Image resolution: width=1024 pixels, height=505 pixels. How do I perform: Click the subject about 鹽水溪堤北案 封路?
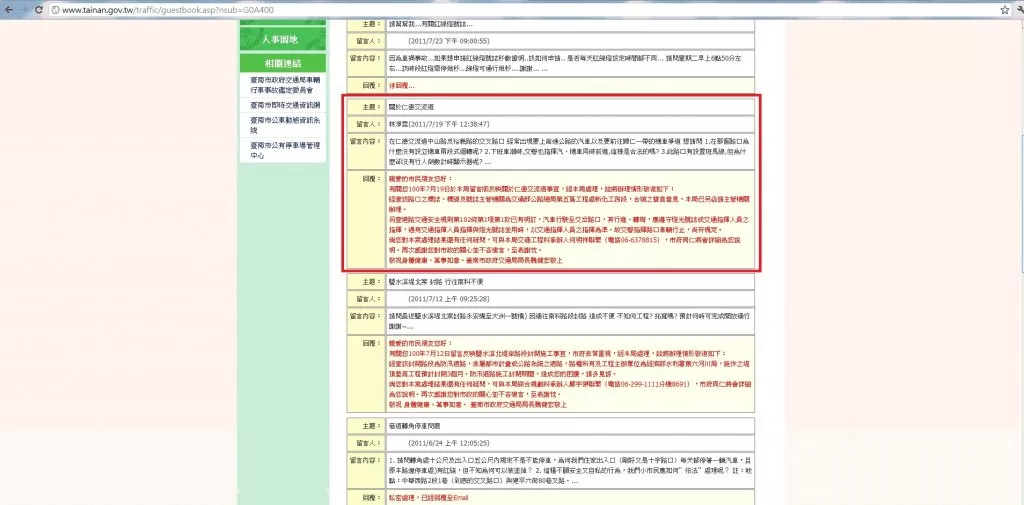[435, 282]
